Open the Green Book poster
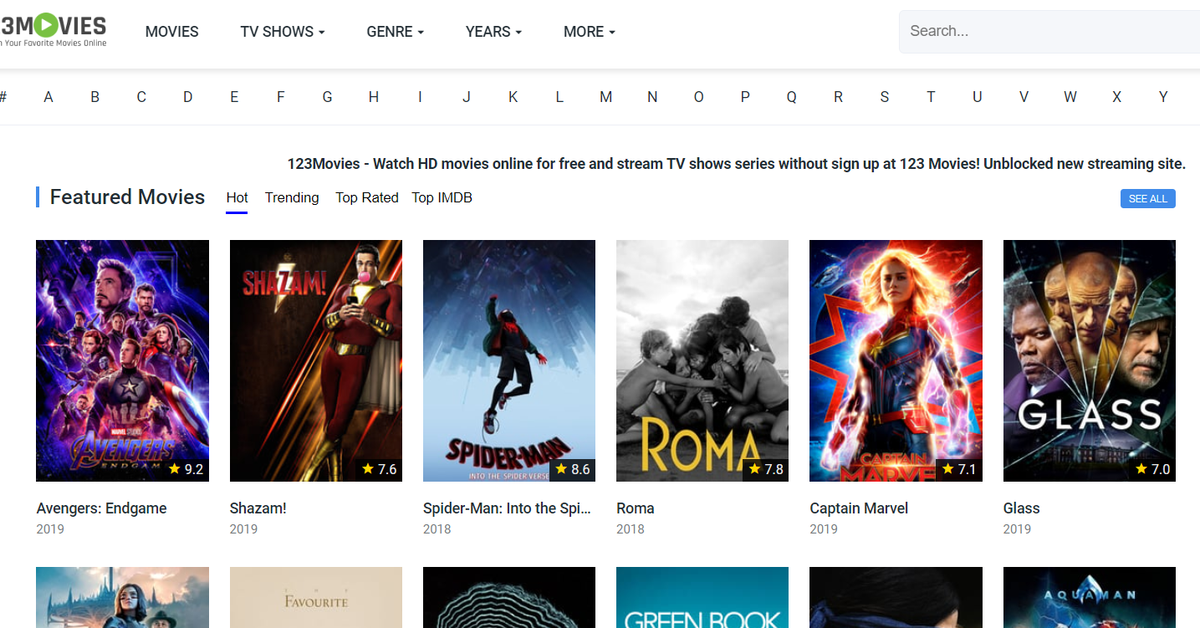 tap(702, 598)
